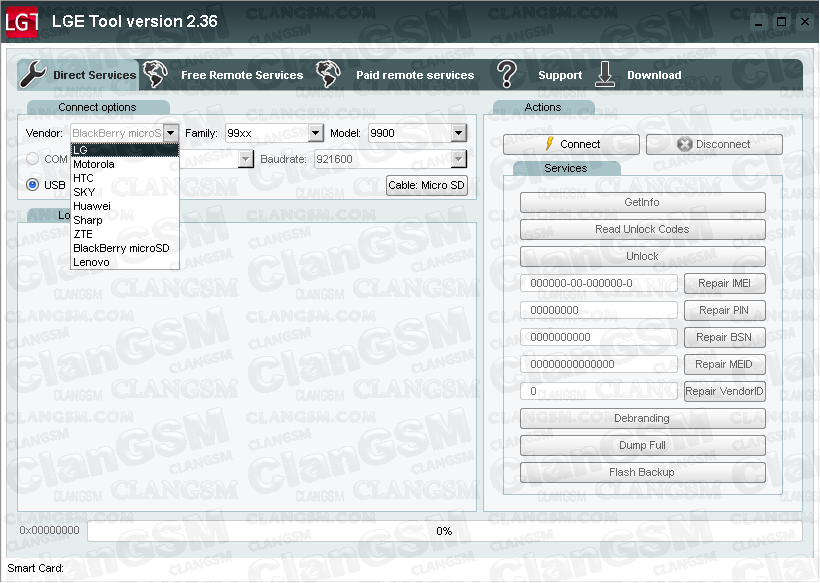Click the globe icon beside Free Remote Services
Image resolution: width=820 pixels, height=583 pixels.
coord(155,74)
